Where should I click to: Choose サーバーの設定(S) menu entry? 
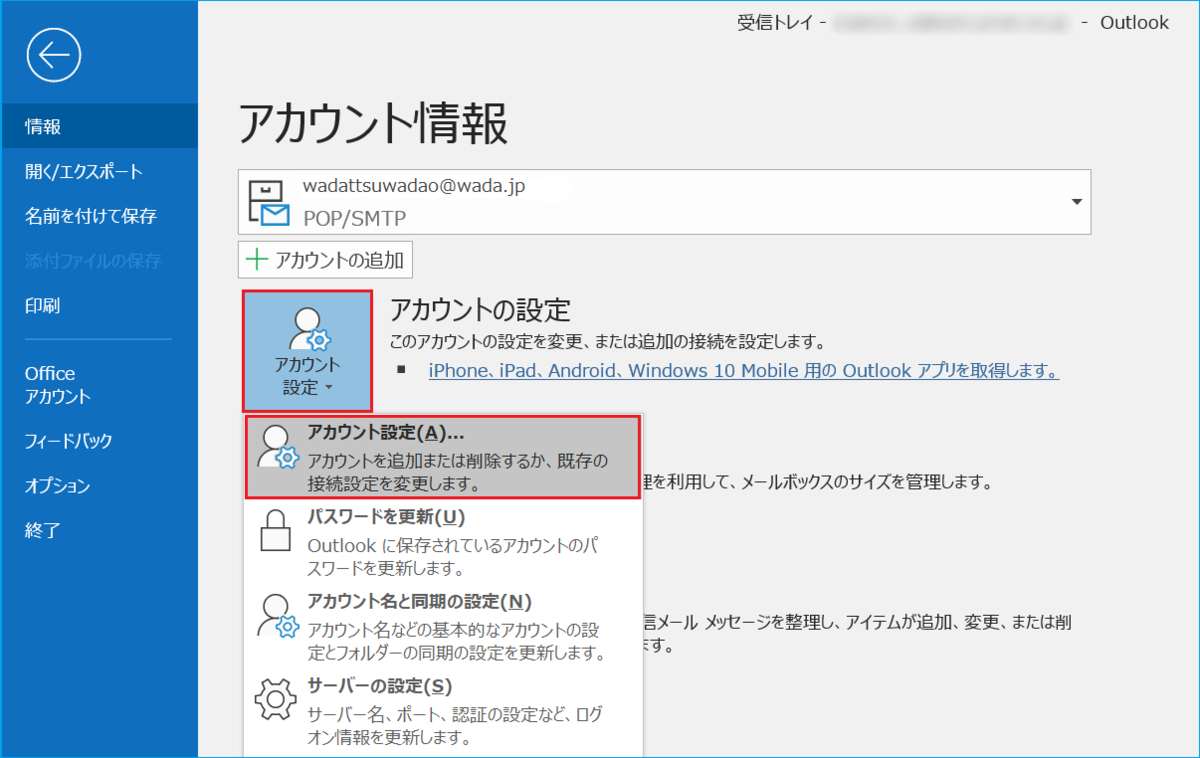442,711
